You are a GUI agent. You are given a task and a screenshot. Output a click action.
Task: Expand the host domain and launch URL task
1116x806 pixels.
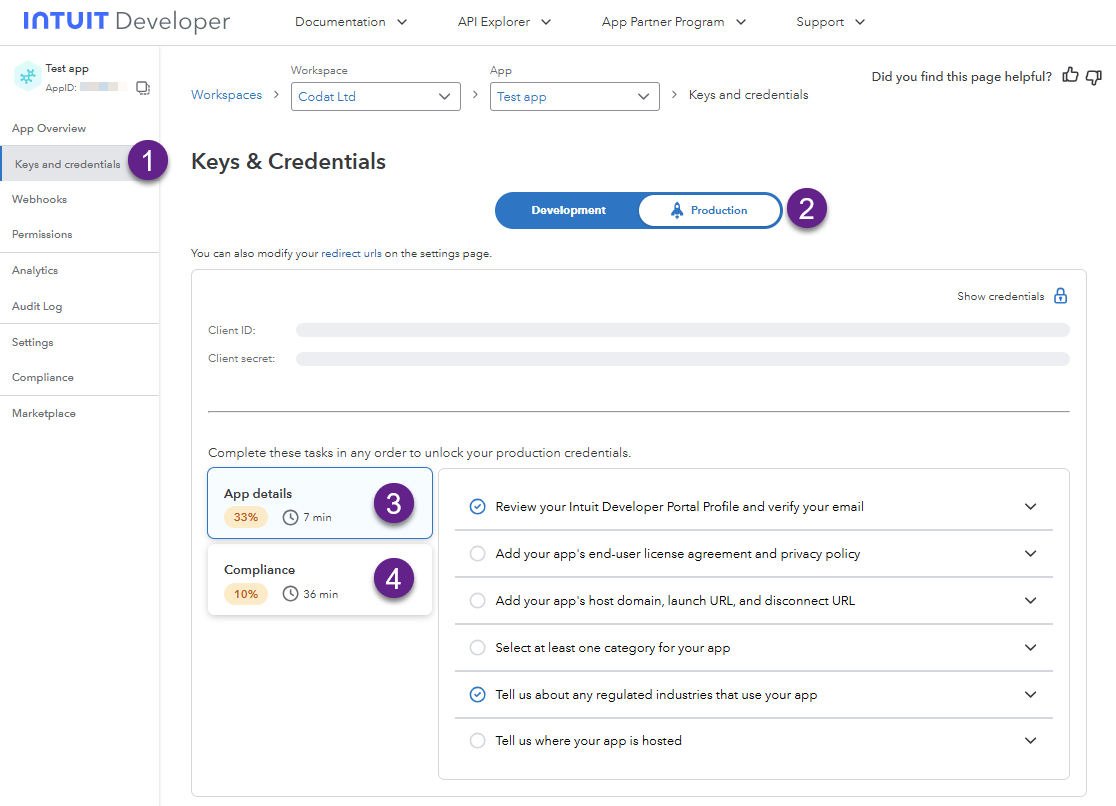pos(1031,601)
